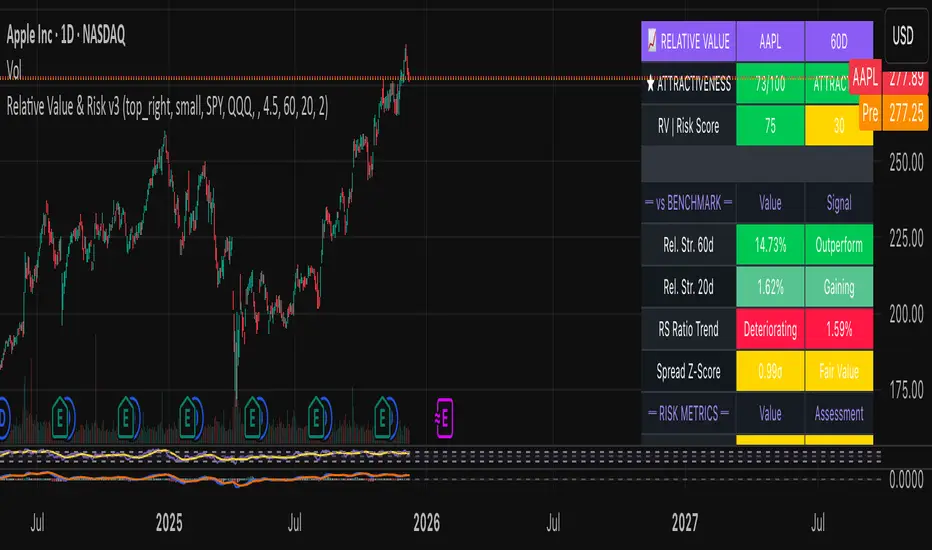
Task: Click the yellow 0.99σ cell
Action: pos(770,371)
